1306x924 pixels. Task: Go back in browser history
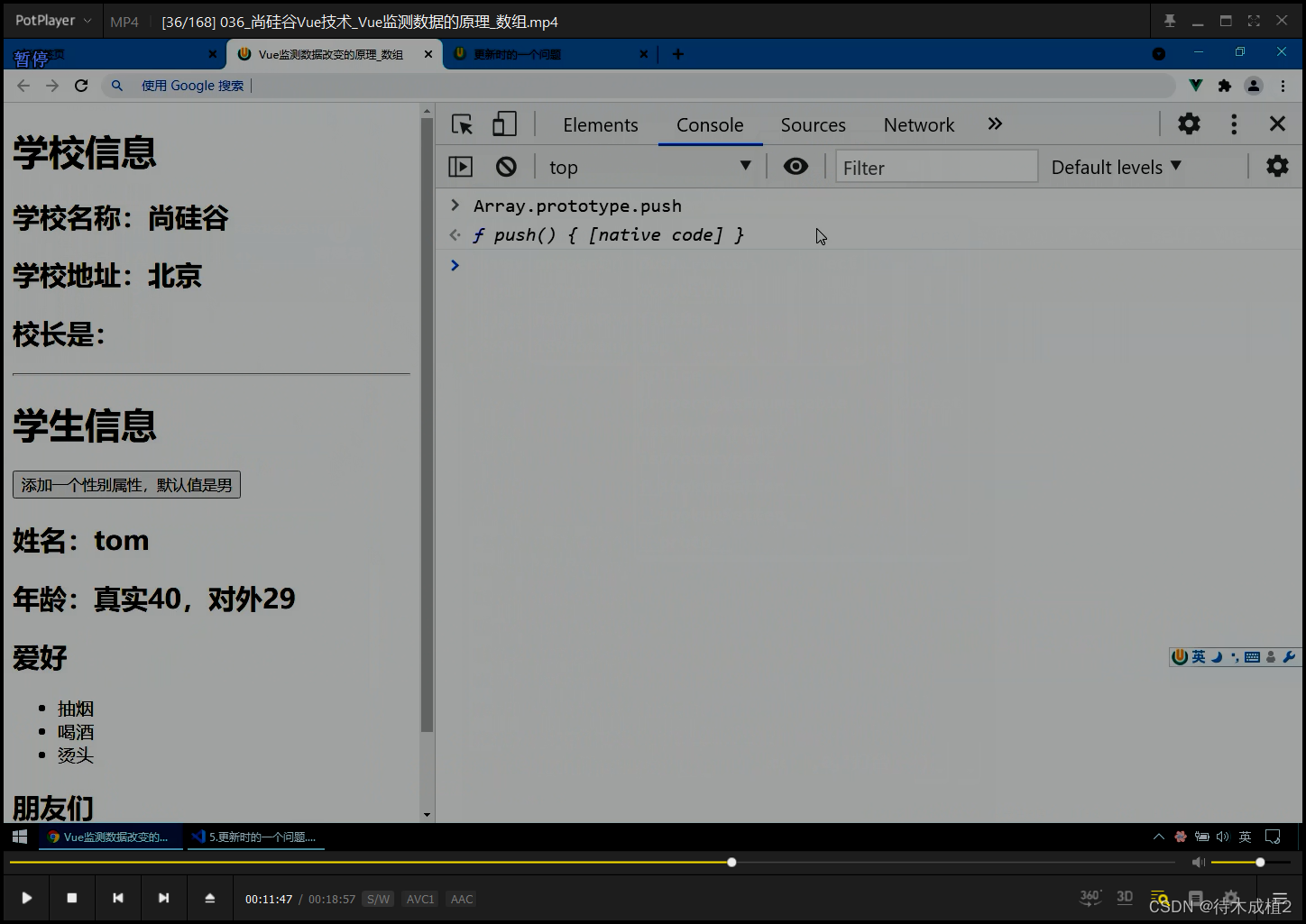click(23, 86)
